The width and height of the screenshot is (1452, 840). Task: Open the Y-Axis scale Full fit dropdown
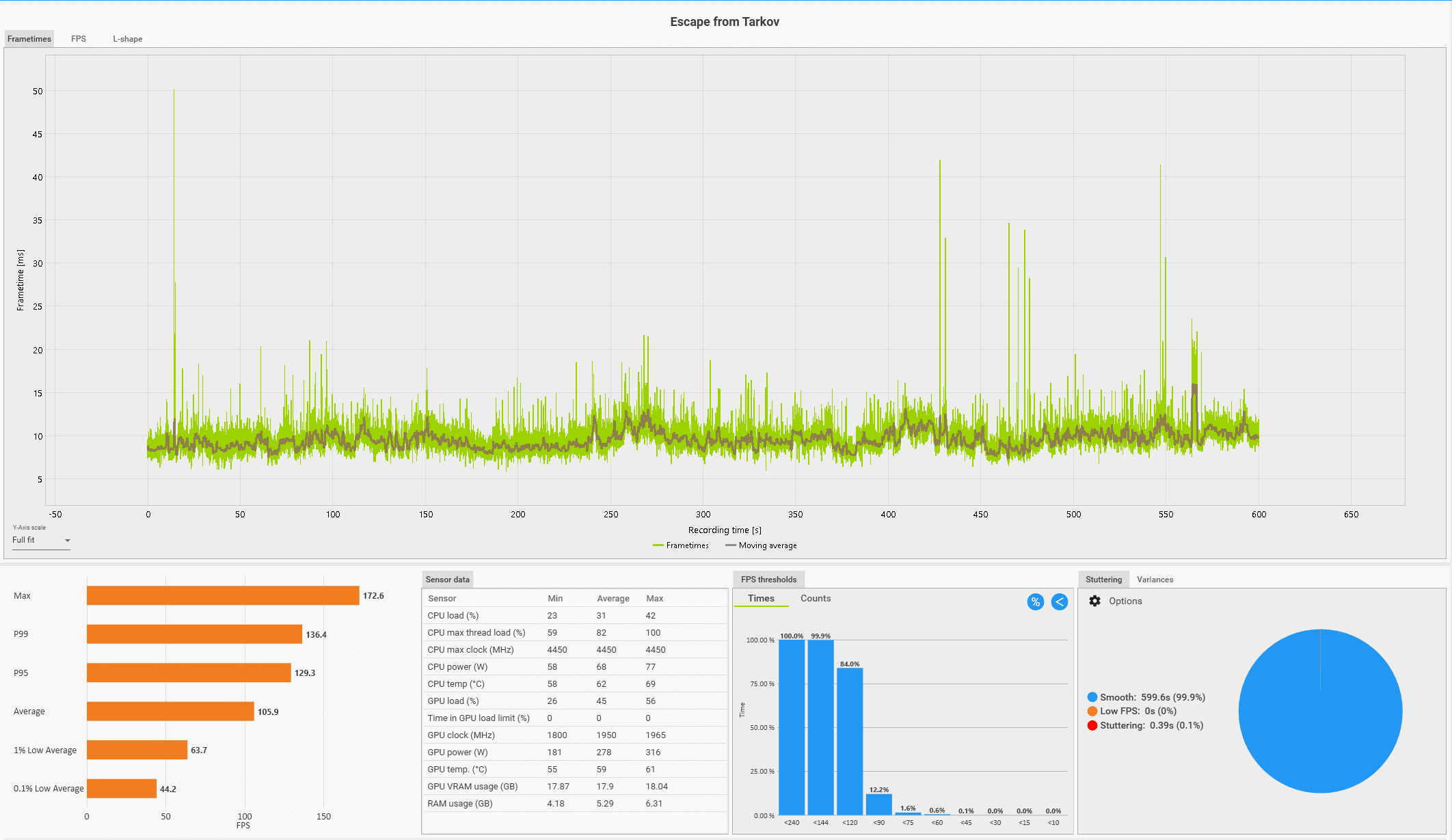[x=41, y=540]
